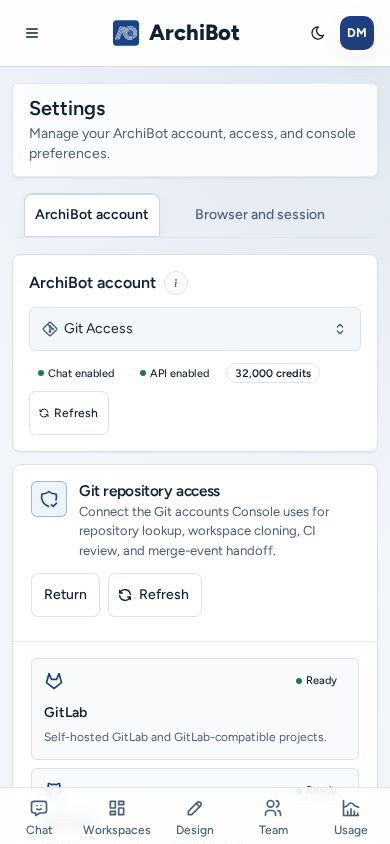The width and height of the screenshot is (390, 844).
Task: Open the DM user avatar menu
Action: [357, 33]
